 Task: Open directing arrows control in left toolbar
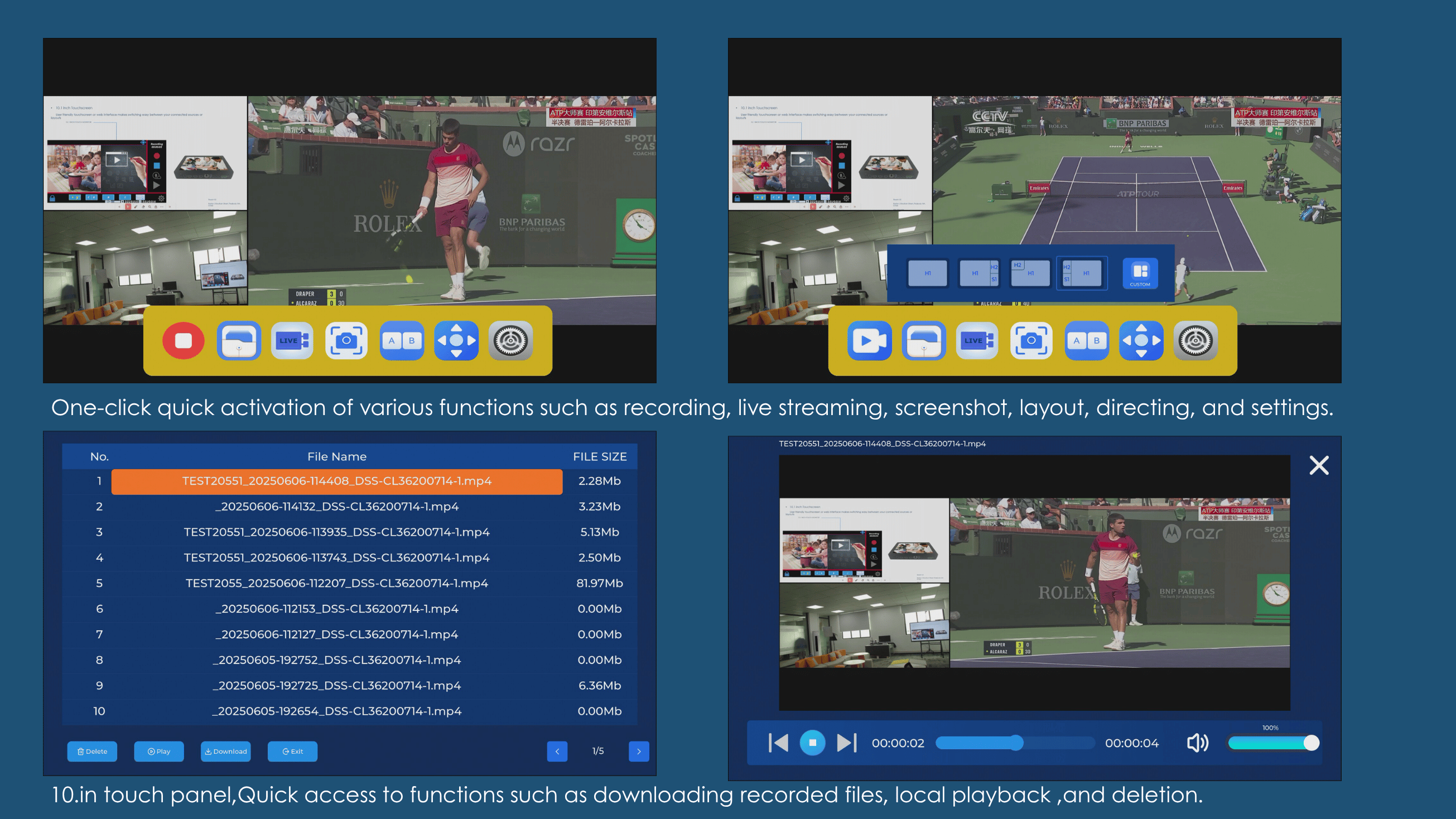click(x=456, y=340)
